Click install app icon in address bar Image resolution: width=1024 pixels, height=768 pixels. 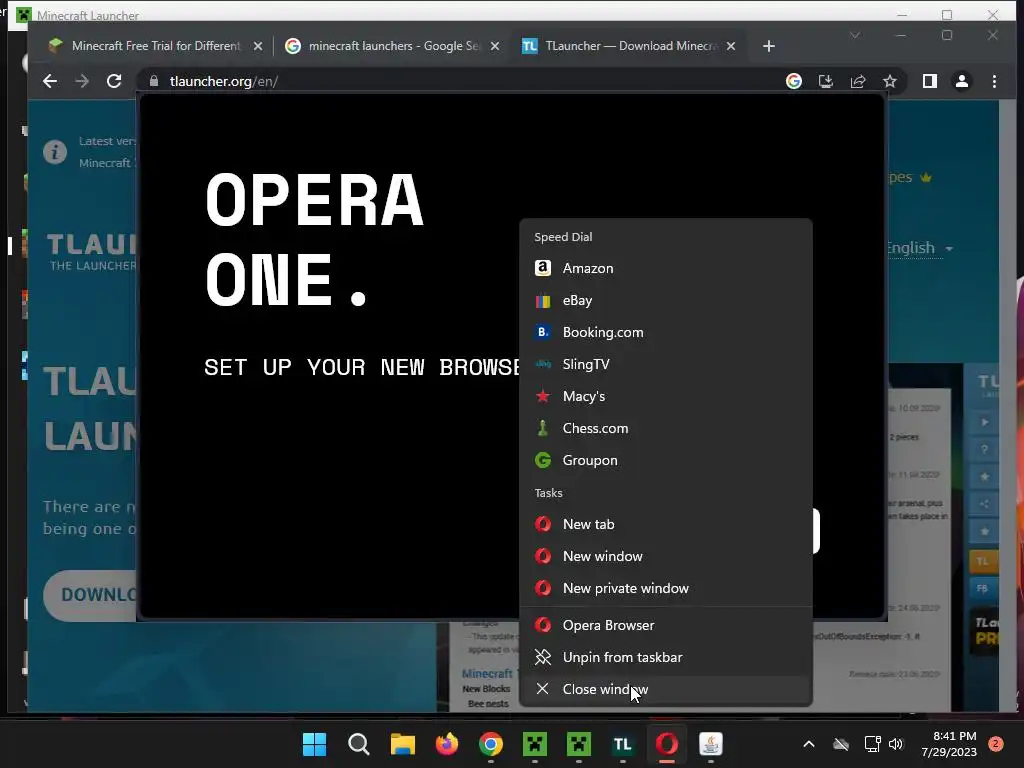(826, 81)
